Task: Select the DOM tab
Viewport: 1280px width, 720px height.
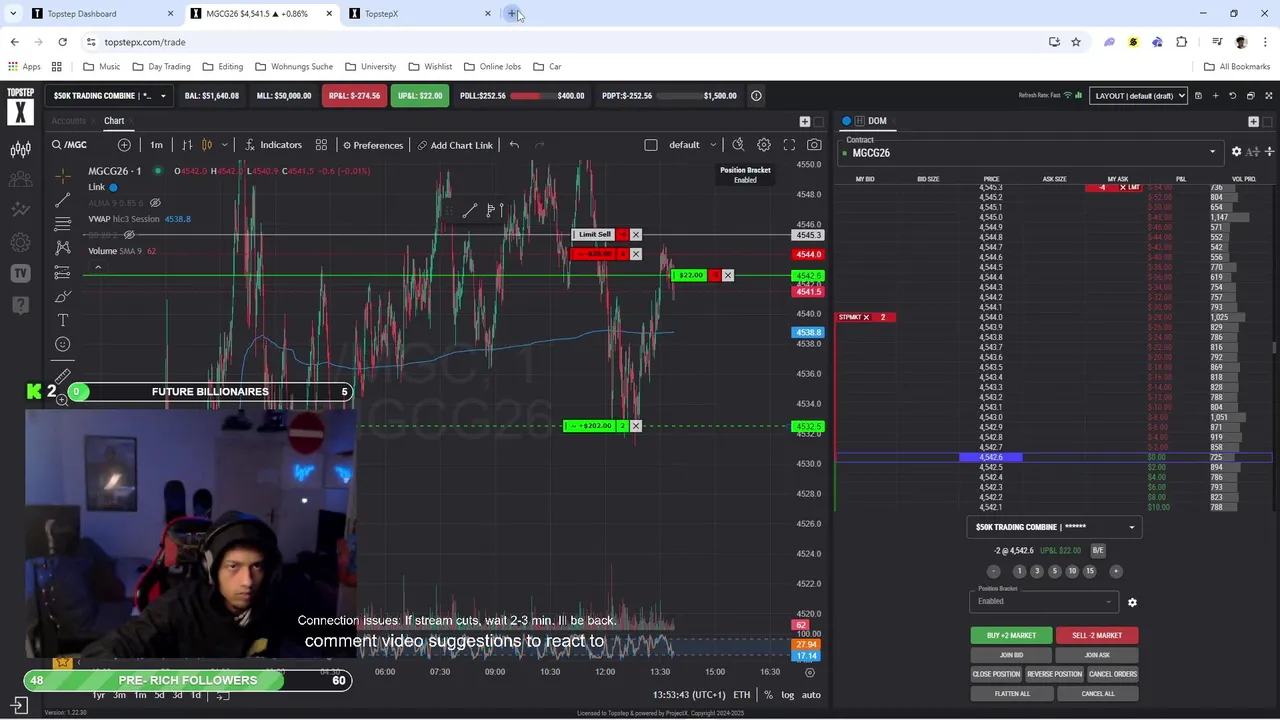Action: tap(877, 121)
